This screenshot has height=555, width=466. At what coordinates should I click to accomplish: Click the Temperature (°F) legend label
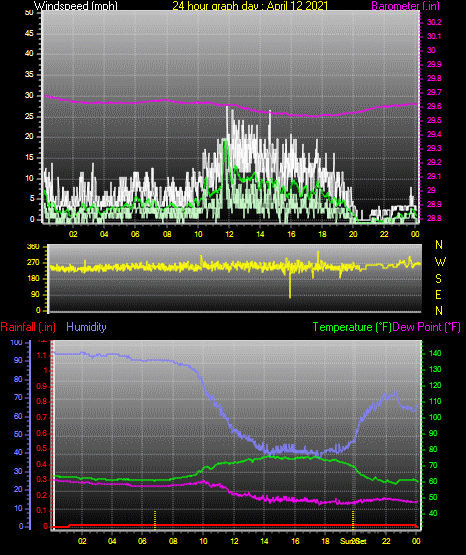[352, 327]
